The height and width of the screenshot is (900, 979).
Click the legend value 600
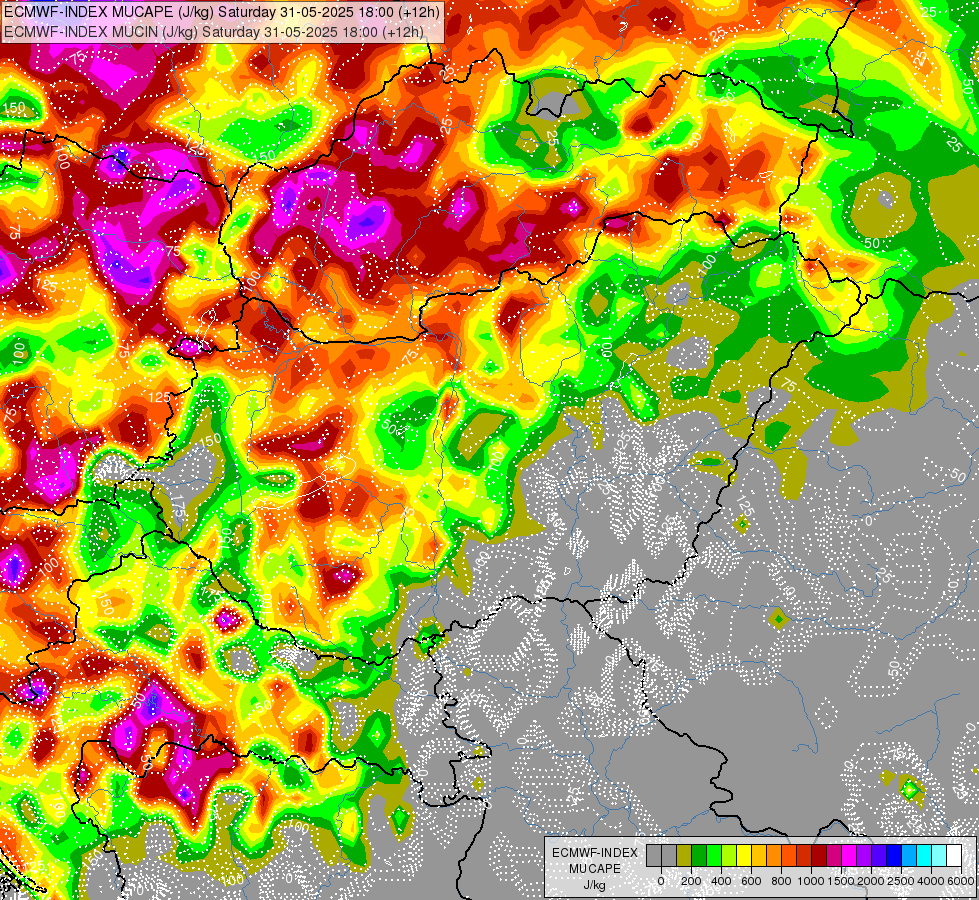pos(751,881)
